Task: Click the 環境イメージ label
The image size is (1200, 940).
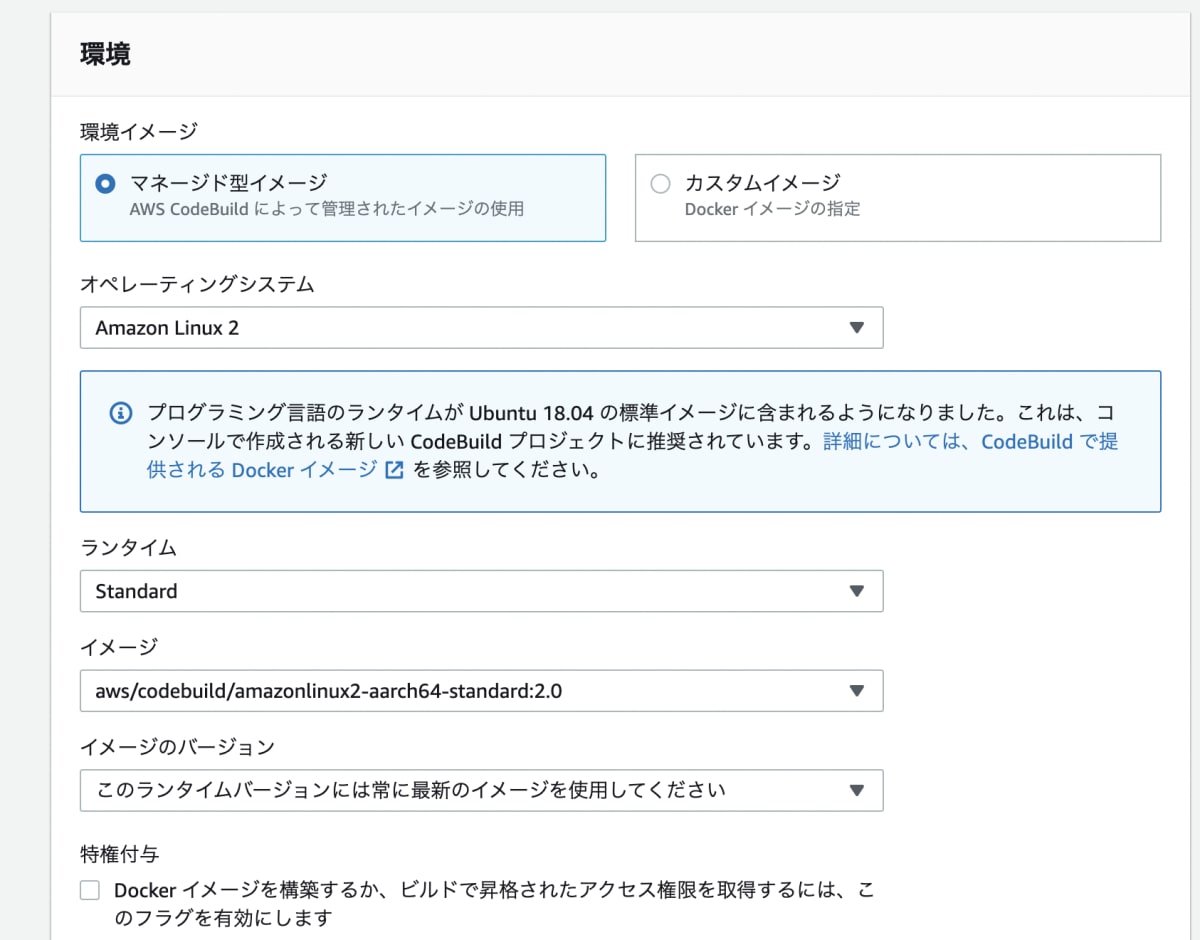Action: pyautogui.click(x=139, y=131)
